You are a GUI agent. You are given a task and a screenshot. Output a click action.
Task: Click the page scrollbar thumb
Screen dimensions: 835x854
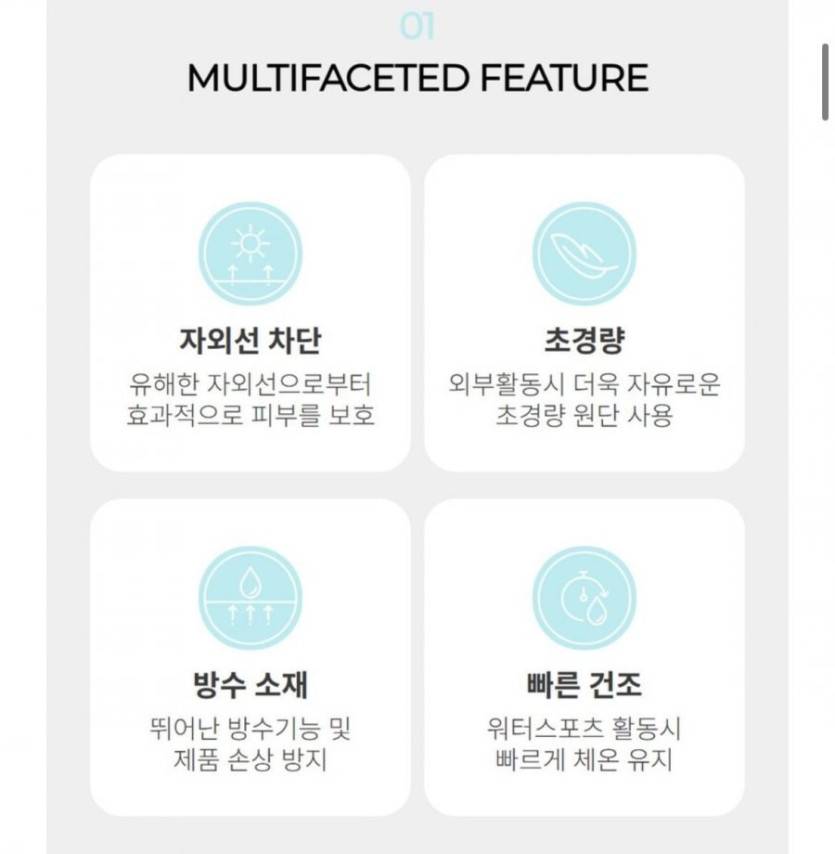tap(824, 82)
